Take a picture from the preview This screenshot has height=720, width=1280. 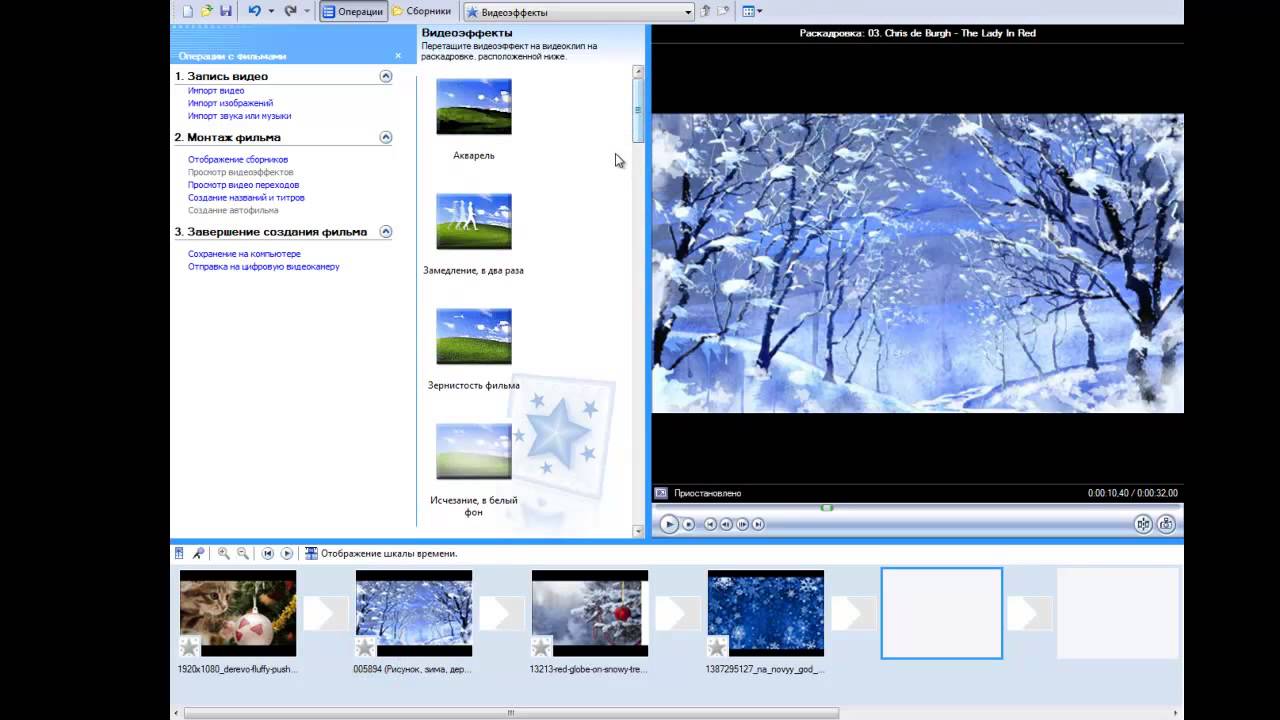coord(1166,524)
